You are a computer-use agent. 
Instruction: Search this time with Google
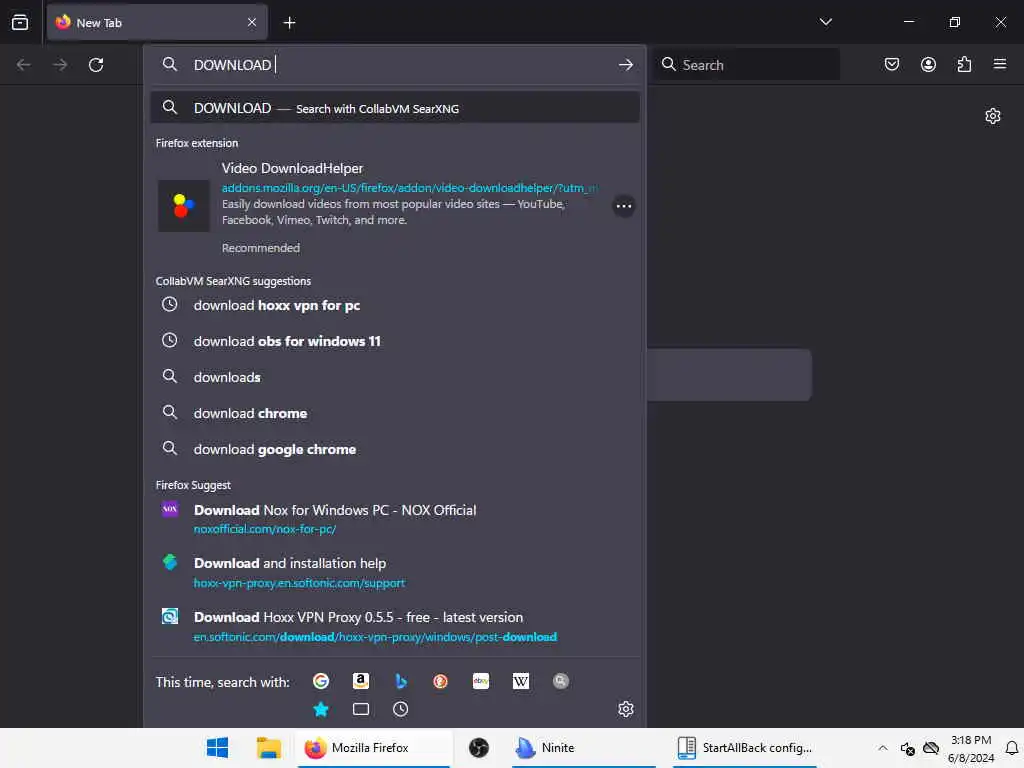321,681
